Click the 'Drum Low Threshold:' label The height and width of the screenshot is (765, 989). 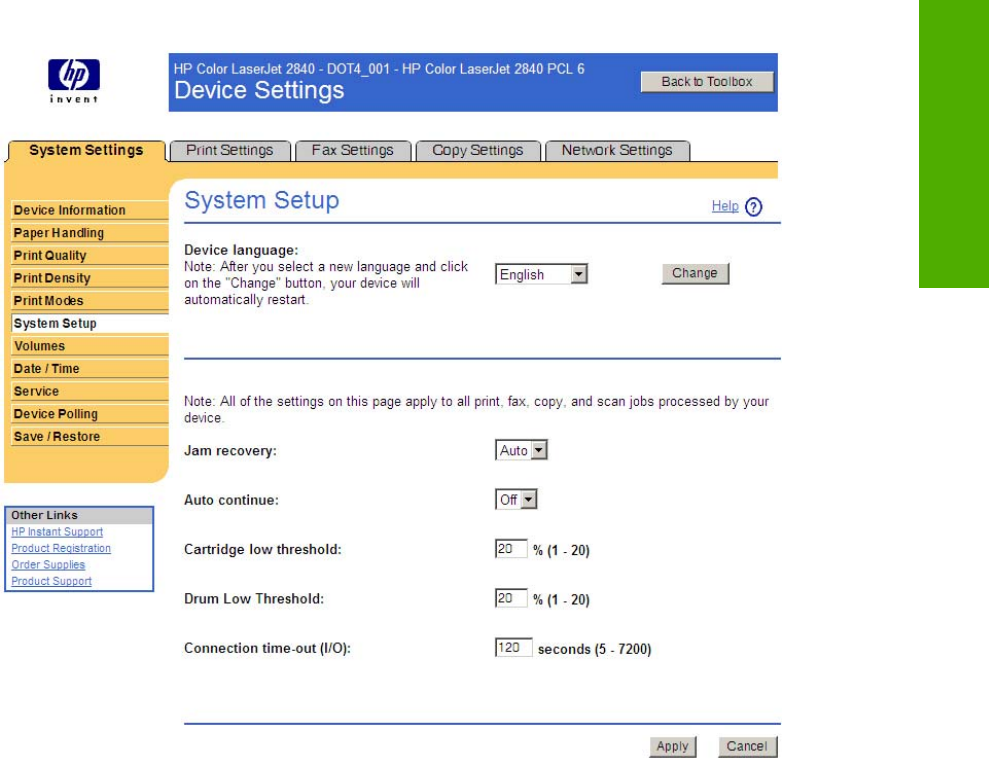point(254,599)
